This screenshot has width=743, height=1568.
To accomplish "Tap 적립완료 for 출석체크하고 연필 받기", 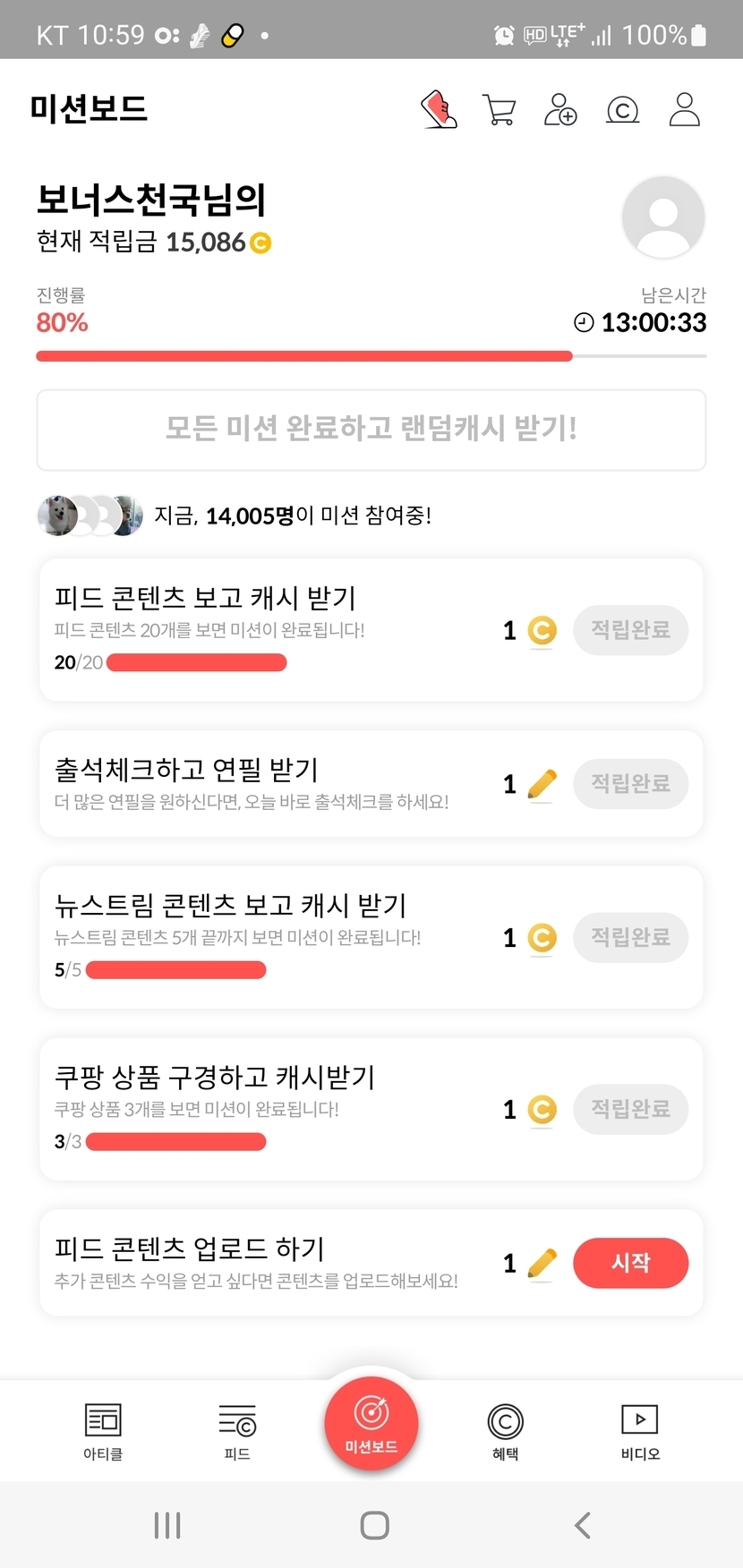I will [x=630, y=784].
